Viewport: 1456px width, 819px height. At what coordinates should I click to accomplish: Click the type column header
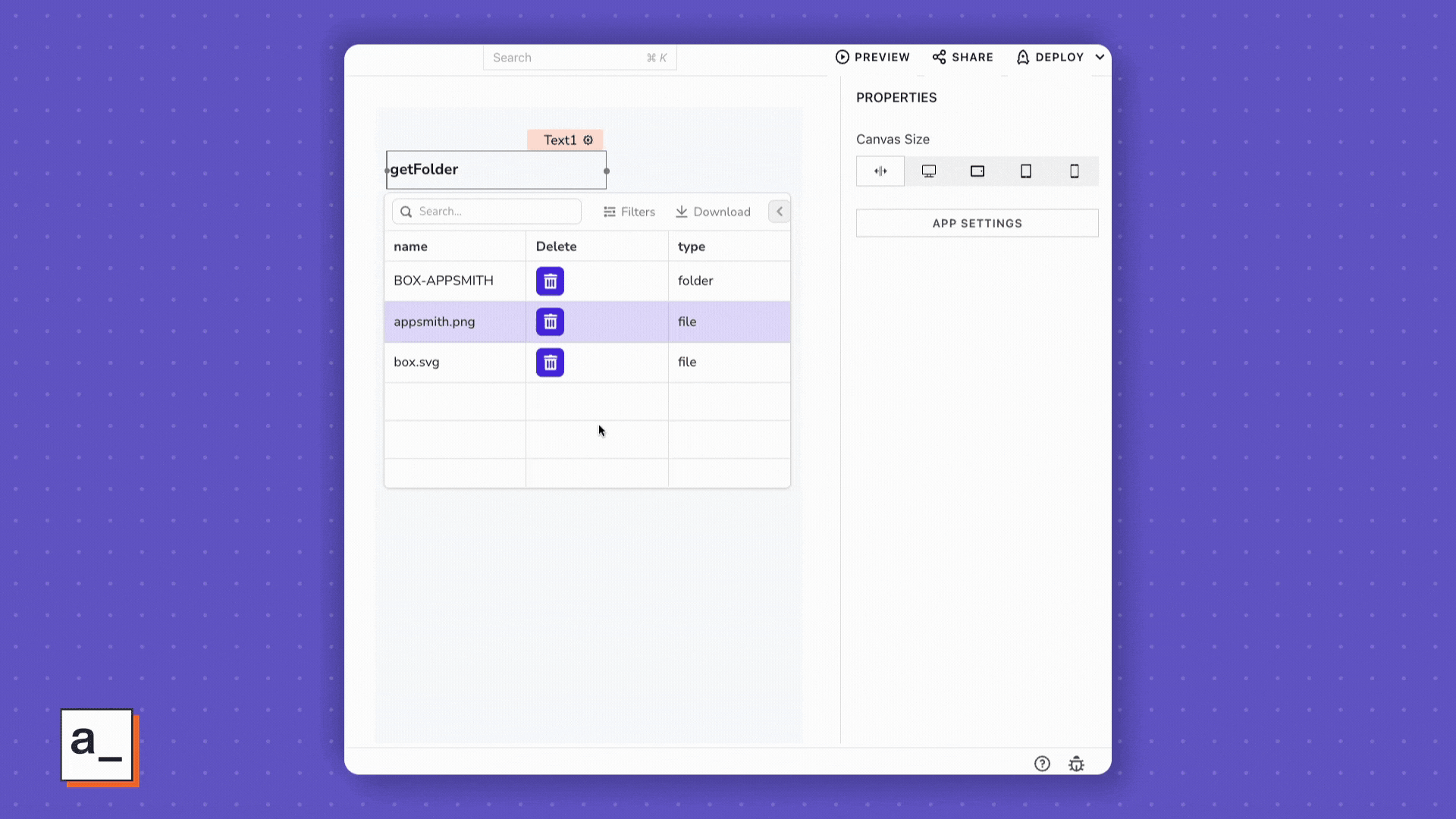(x=730, y=246)
